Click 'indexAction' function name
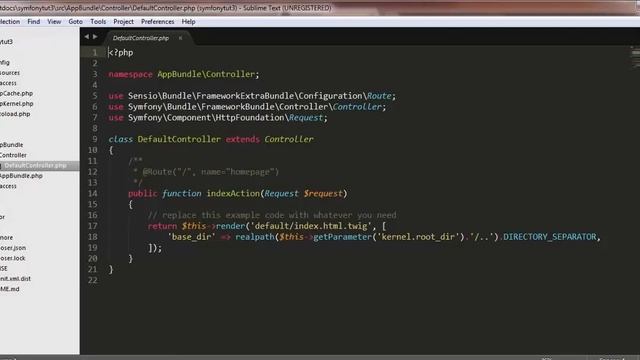Screen dimensions: 640x360 (x=233, y=193)
